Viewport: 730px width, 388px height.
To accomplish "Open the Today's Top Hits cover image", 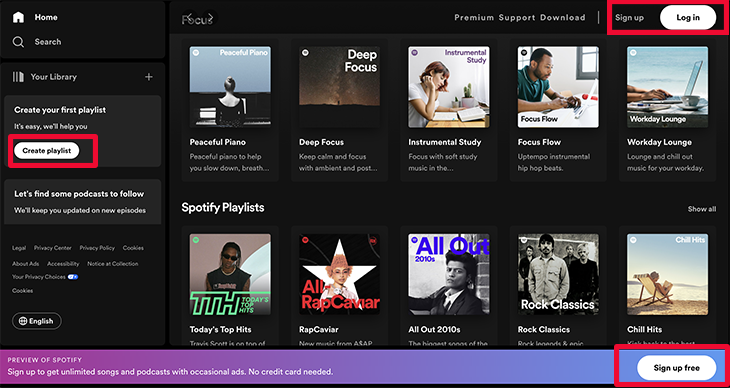I will point(230,274).
